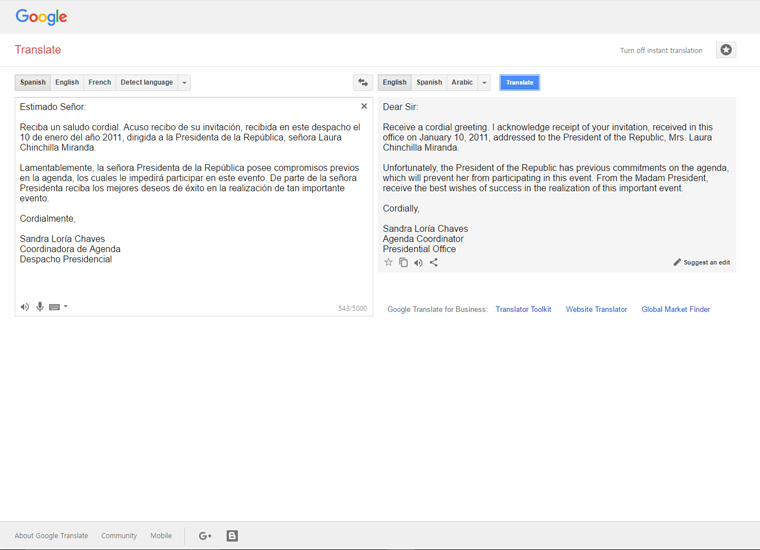The height and width of the screenshot is (550, 760).
Task: Click 'Presidential Office' in the translation
Action: point(419,249)
